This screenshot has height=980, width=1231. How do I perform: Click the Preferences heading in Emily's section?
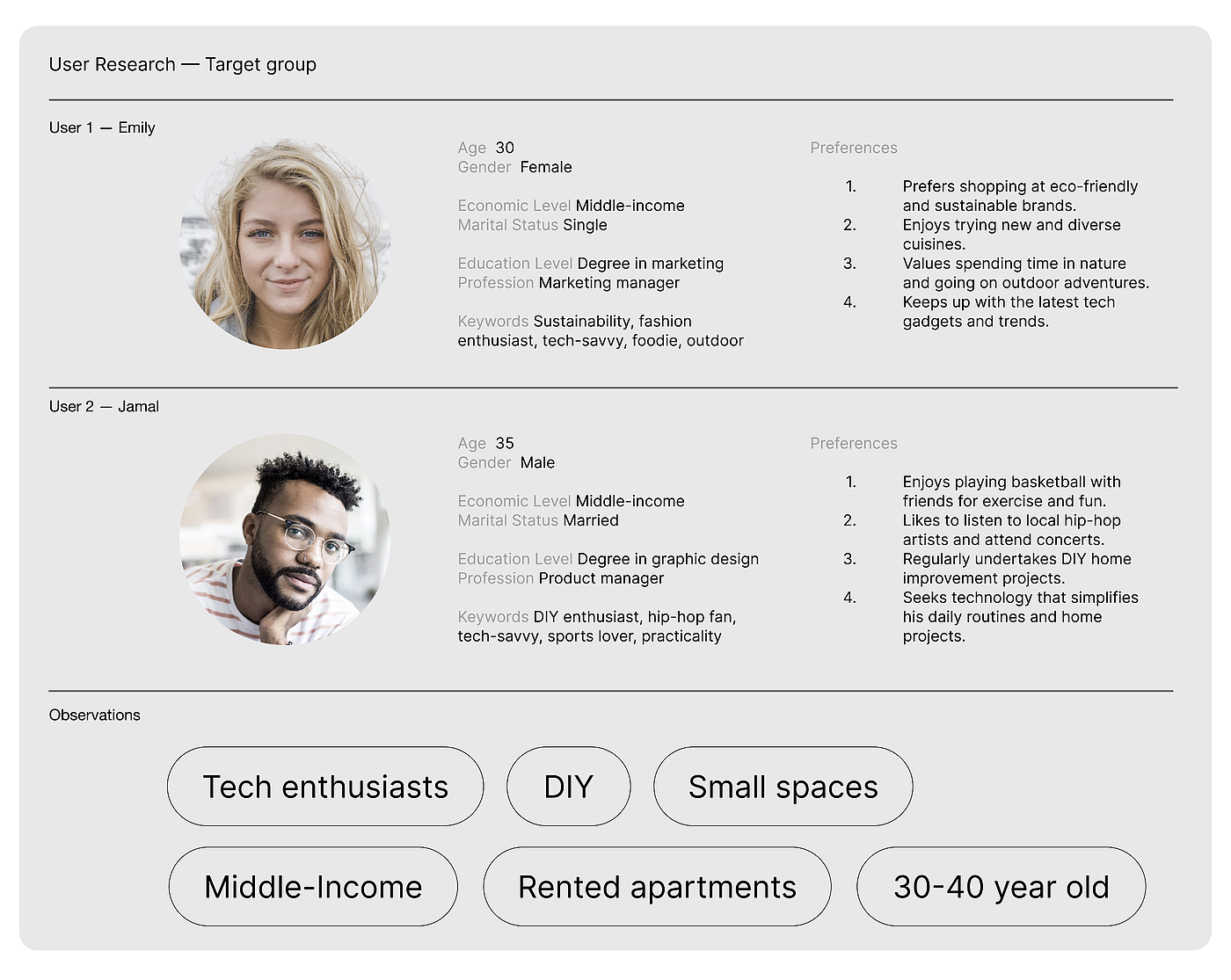(x=854, y=148)
